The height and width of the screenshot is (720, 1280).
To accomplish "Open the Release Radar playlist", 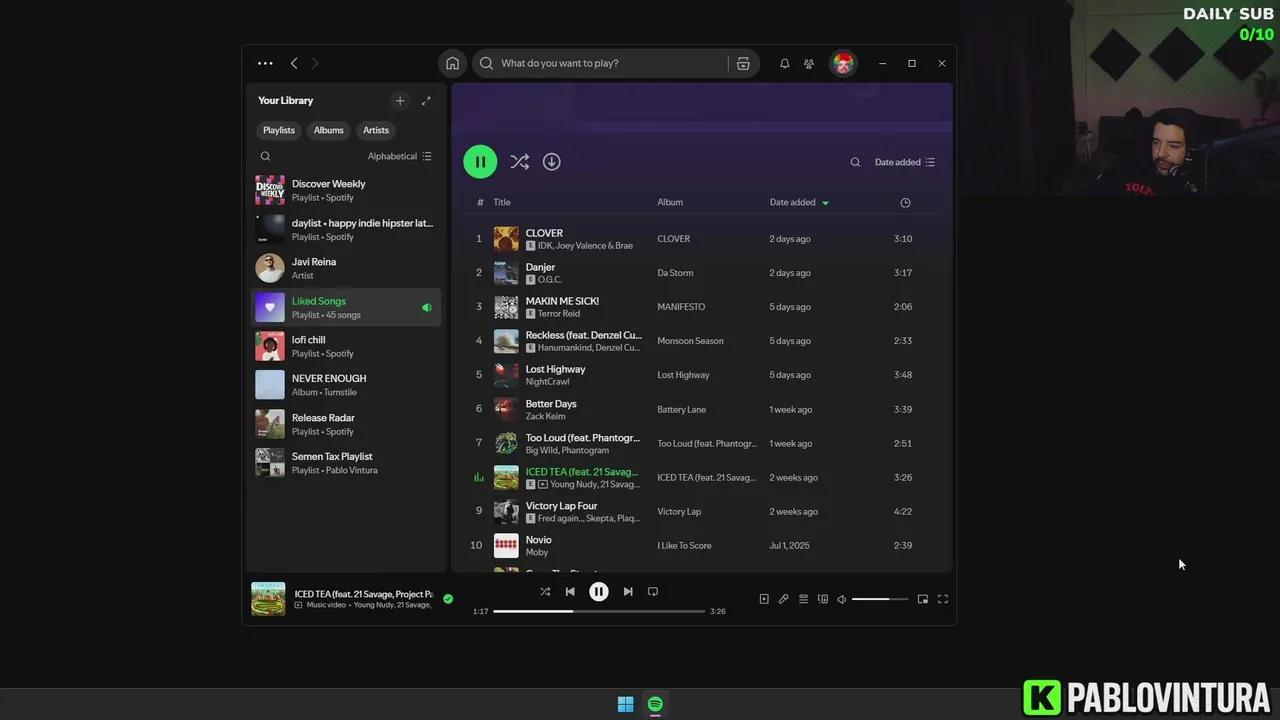I will pos(345,424).
